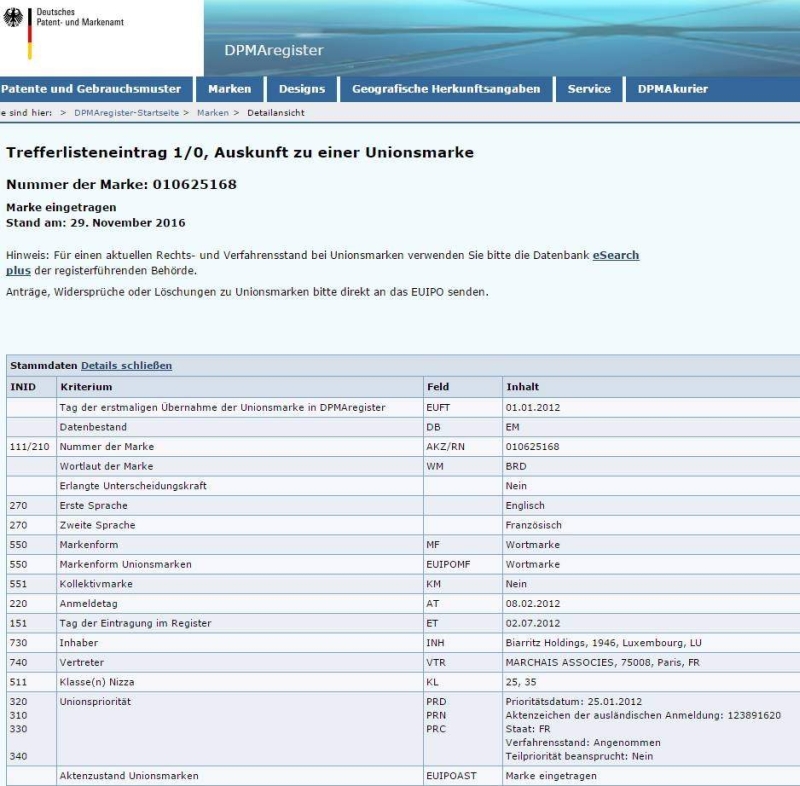Image resolution: width=800 pixels, height=786 pixels.
Task: Click the DPMAregister banner title
Action: click(267, 51)
